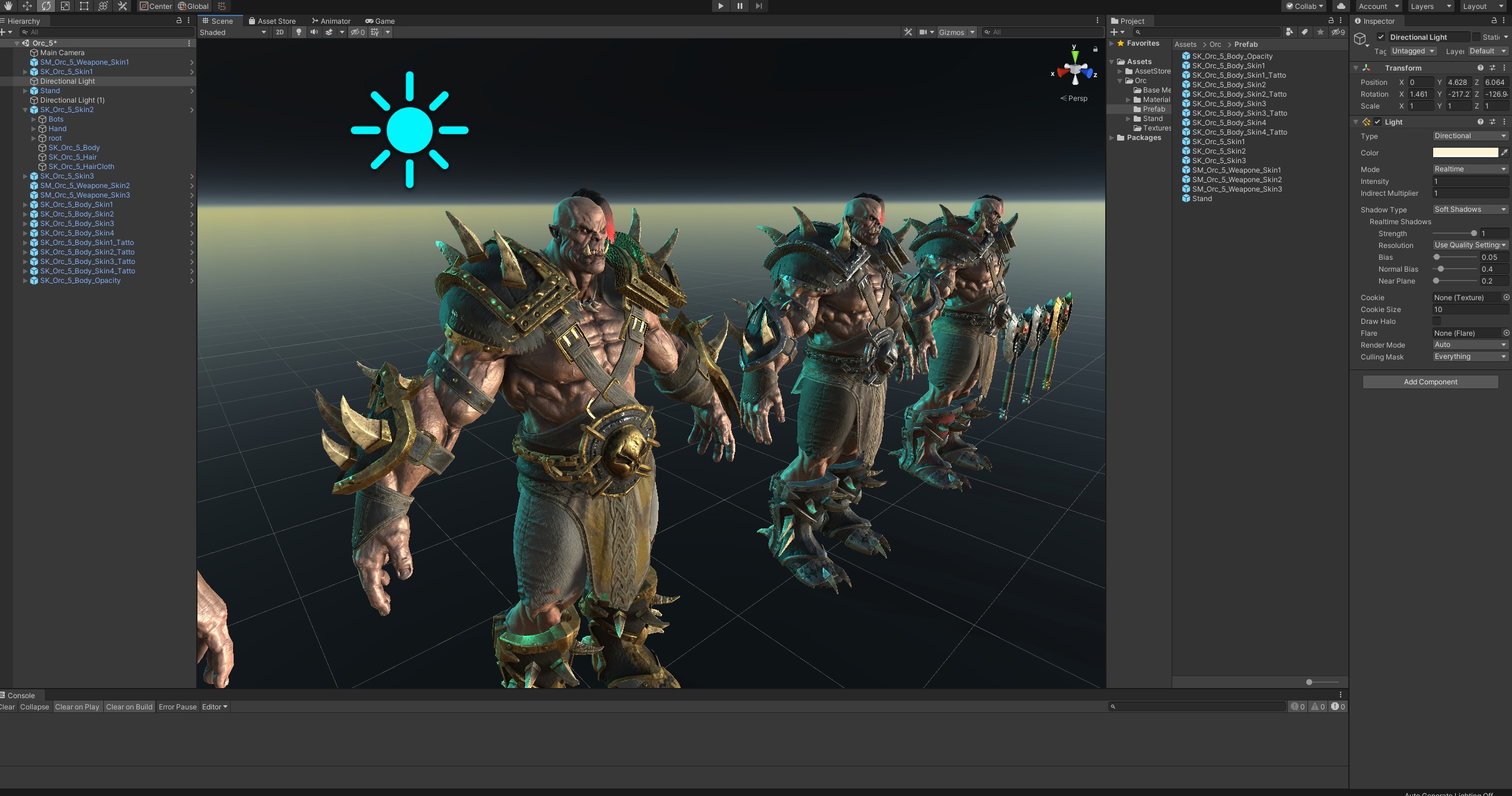Select the Scale tool

[x=65, y=6]
